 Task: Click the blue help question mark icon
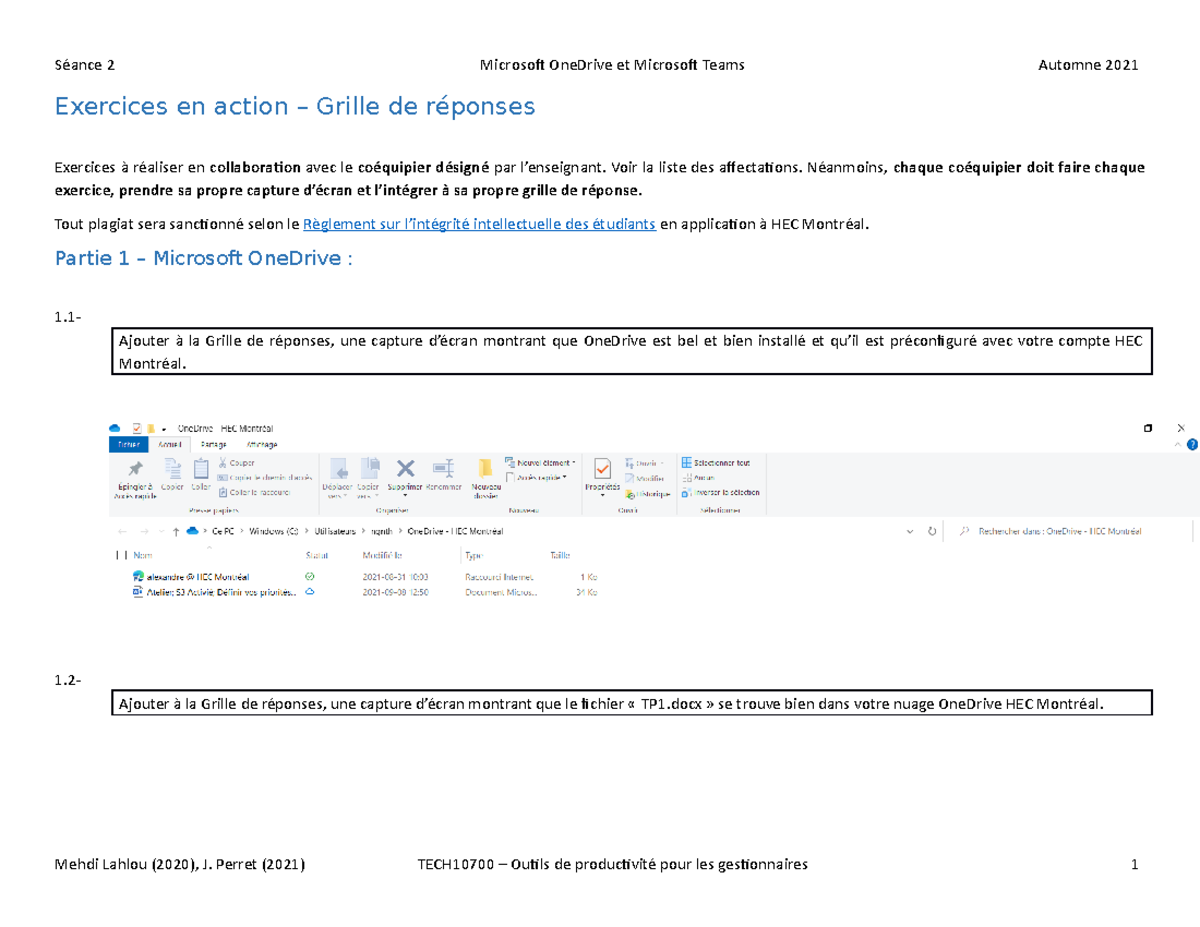click(1190, 443)
